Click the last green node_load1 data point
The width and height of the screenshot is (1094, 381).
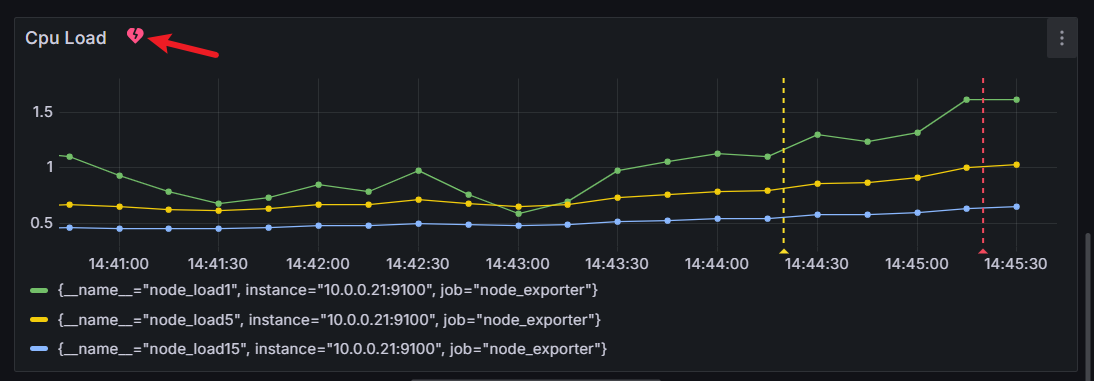[1017, 100]
